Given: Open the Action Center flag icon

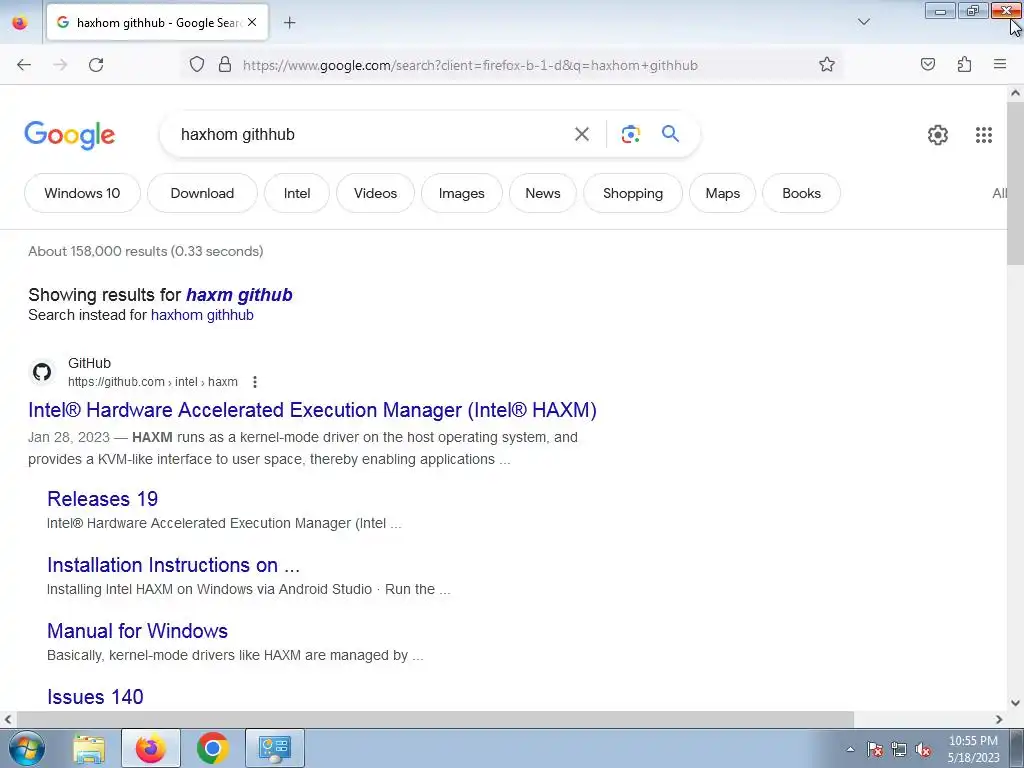Looking at the screenshot, I should pyautogui.click(x=875, y=749).
